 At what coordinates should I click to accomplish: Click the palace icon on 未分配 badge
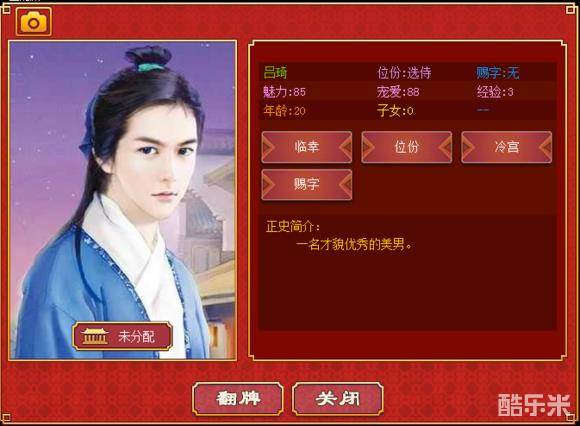(95, 336)
